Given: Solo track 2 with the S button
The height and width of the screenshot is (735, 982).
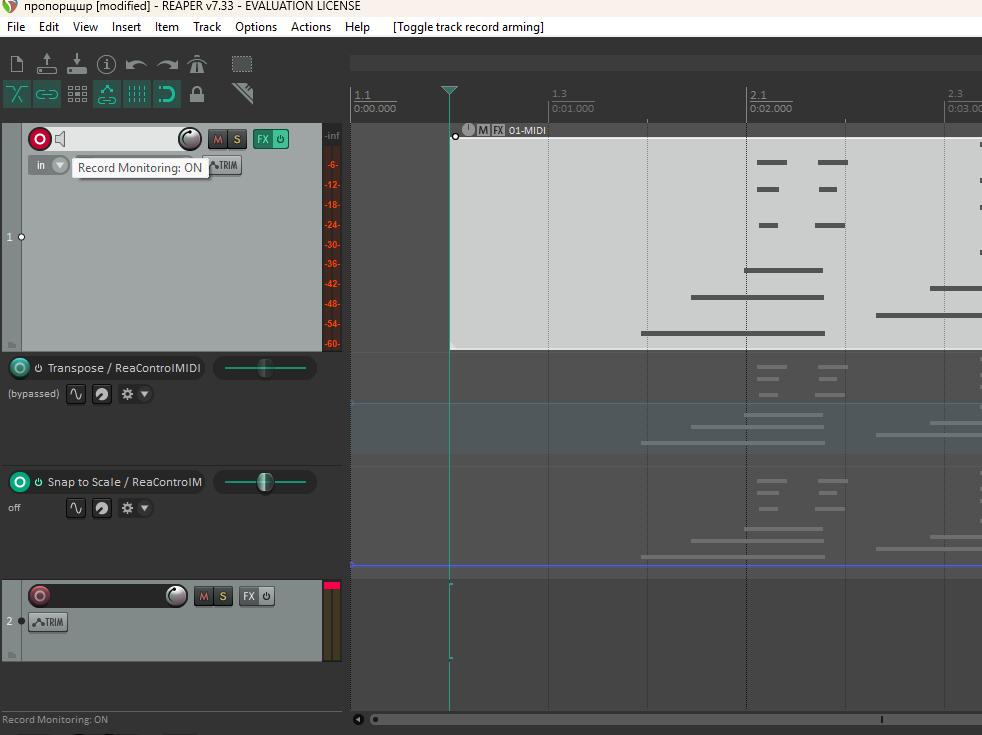Looking at the screenshot, I should 223,597.
